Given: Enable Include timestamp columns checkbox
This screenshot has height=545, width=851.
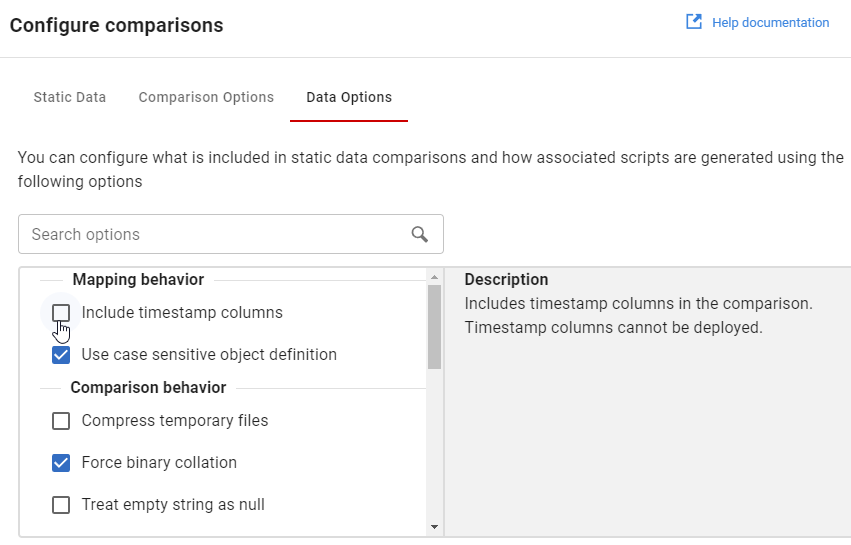Looking at the screenshot, I should click(x=61, y=313).
